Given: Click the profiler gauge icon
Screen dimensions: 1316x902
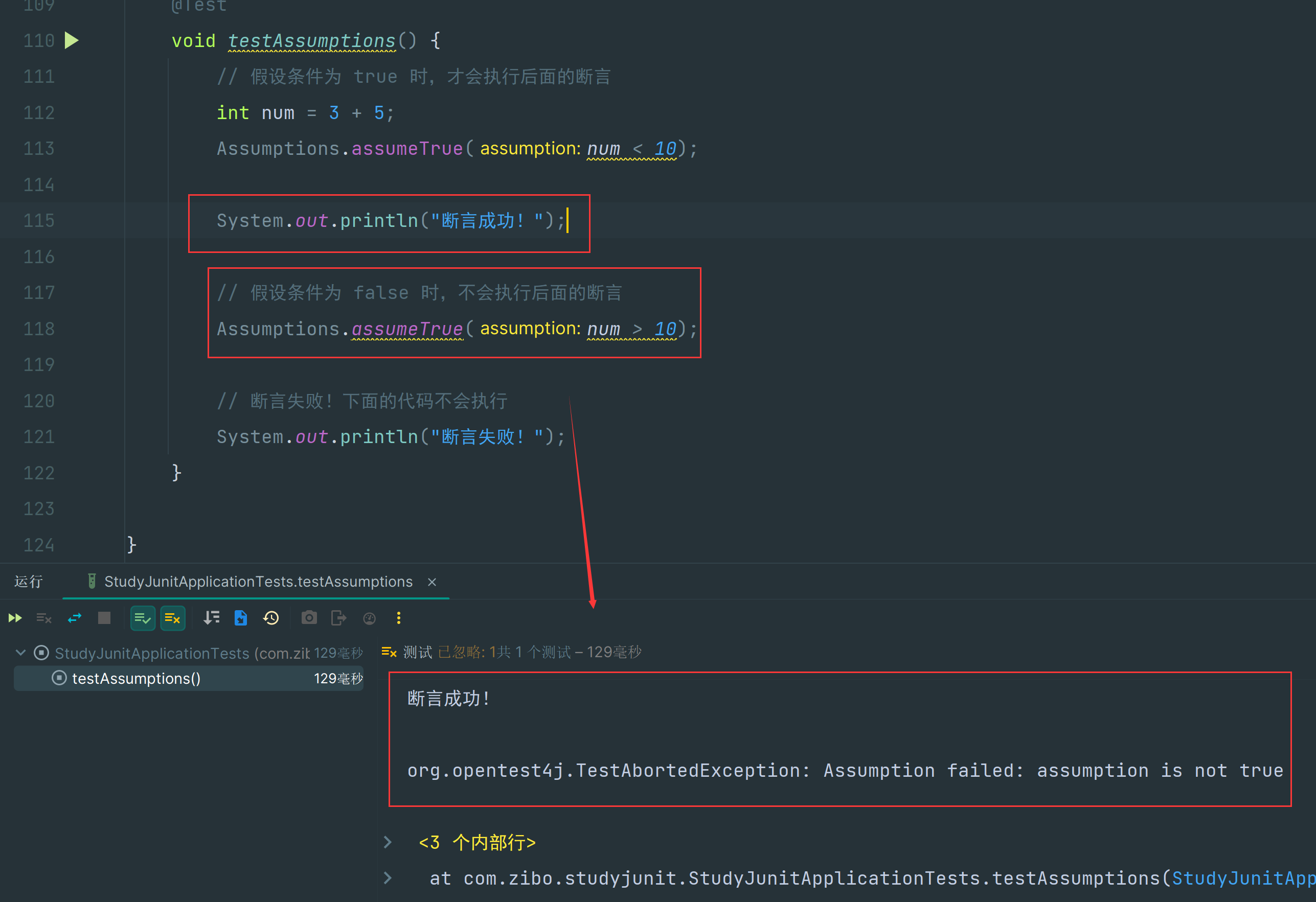Looking at the screenshot, I should [x=369, y=618].
